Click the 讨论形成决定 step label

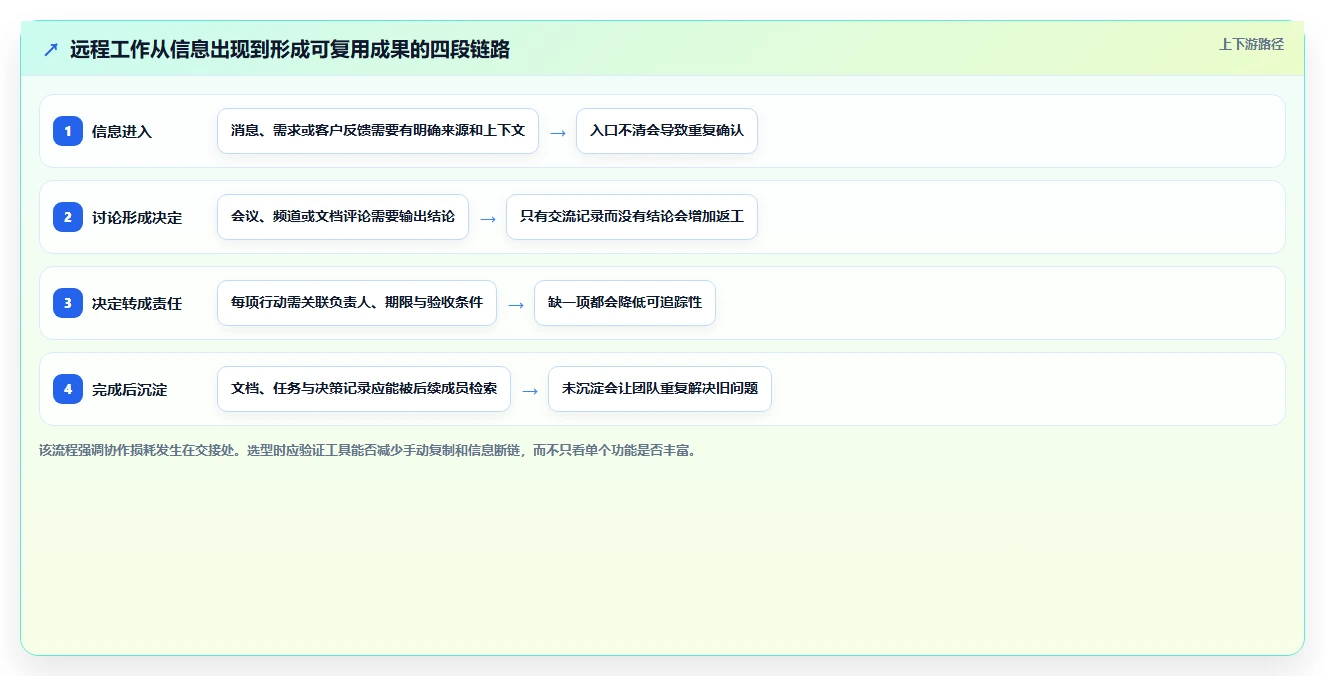pyautogui.click(x=137, y=217)
